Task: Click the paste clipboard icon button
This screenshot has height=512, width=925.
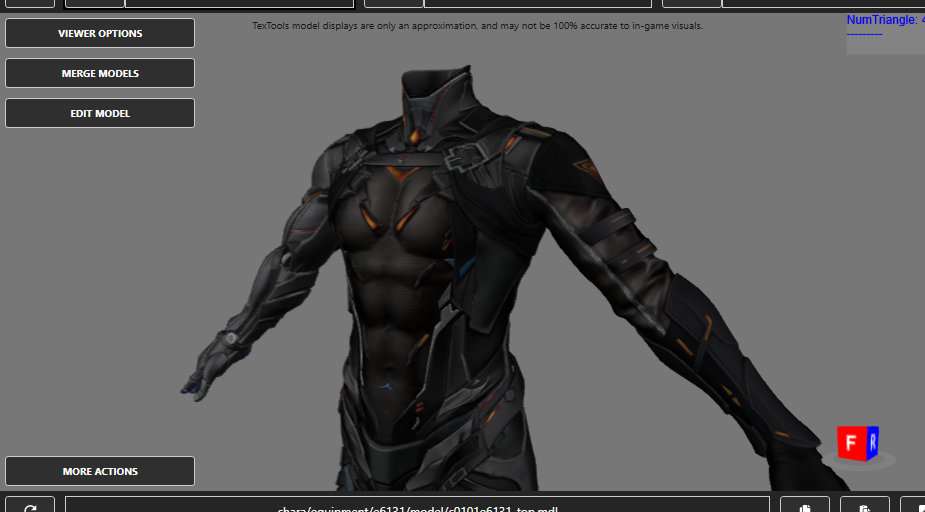Action: 865,505
